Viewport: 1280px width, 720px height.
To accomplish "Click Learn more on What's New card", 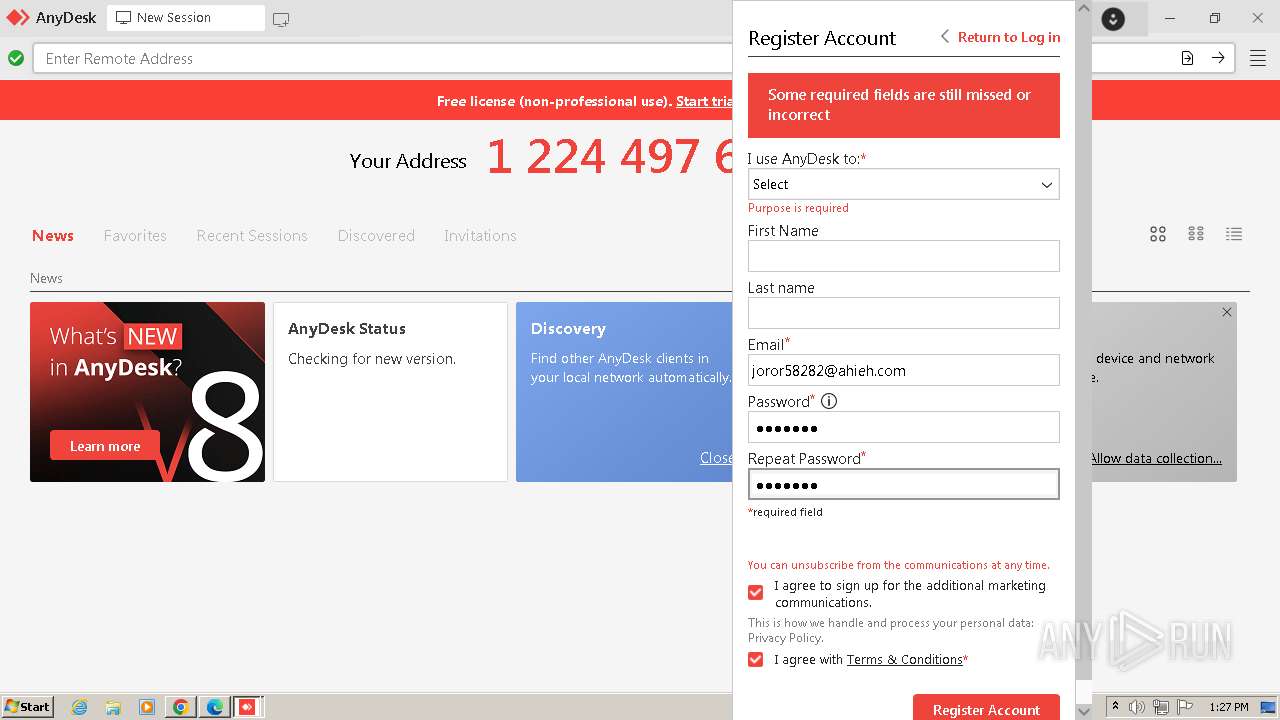I will coord(105,446).
